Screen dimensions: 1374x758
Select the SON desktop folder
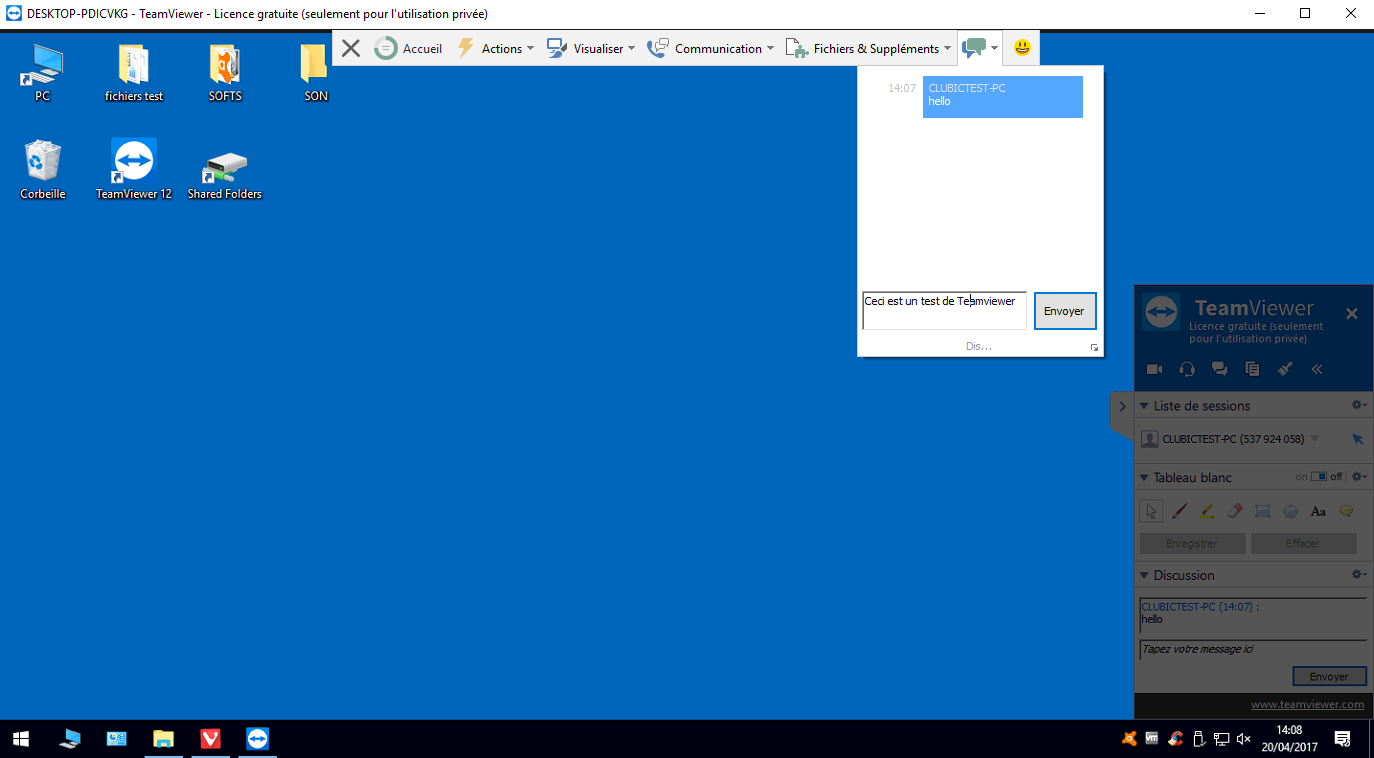(316, 74)
